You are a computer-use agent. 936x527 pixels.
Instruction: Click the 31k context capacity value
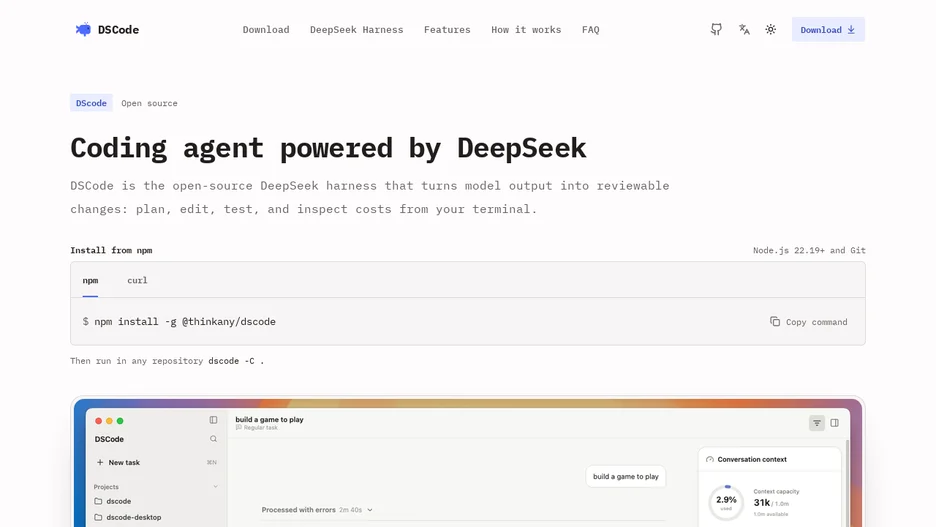point(762,503)
